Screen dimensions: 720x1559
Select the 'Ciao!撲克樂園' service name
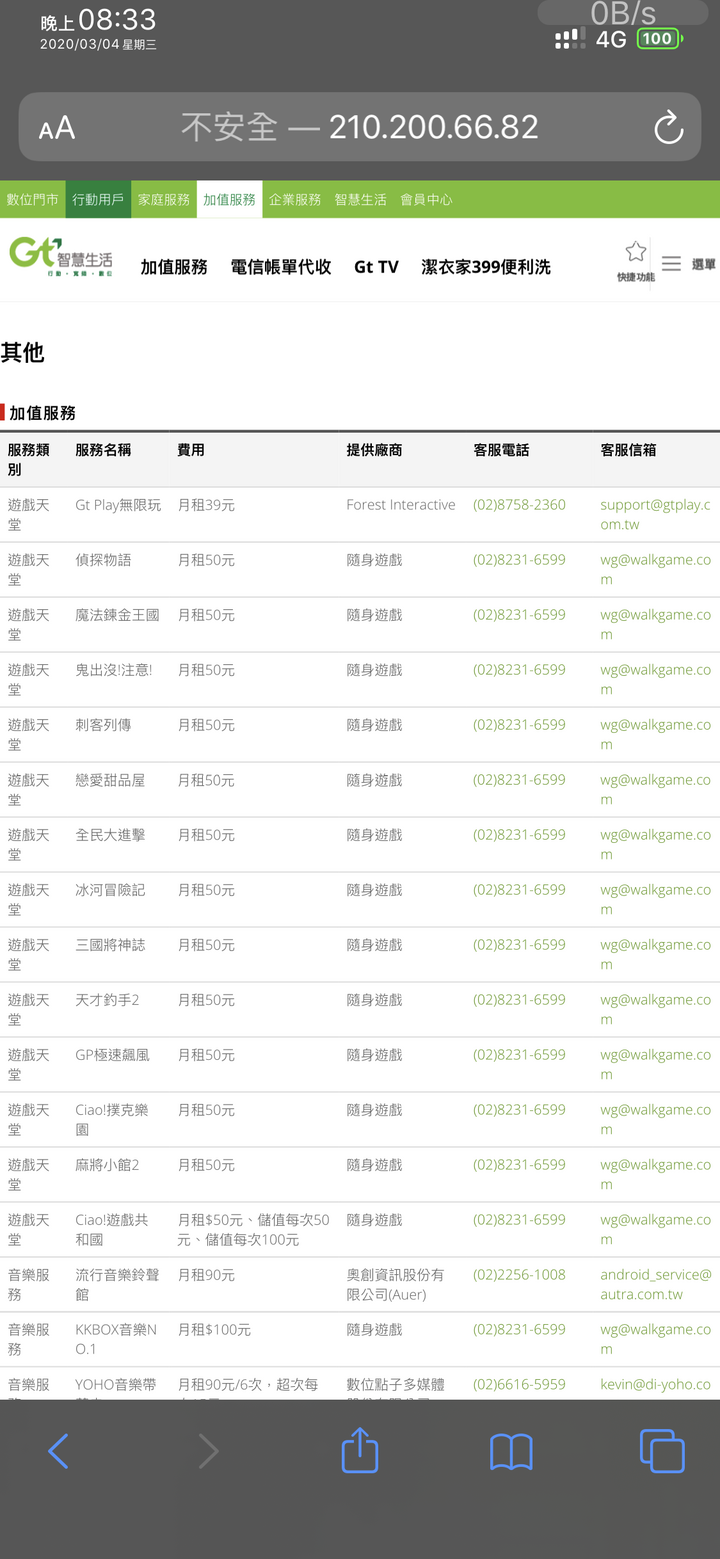(x=111, y=1120)
